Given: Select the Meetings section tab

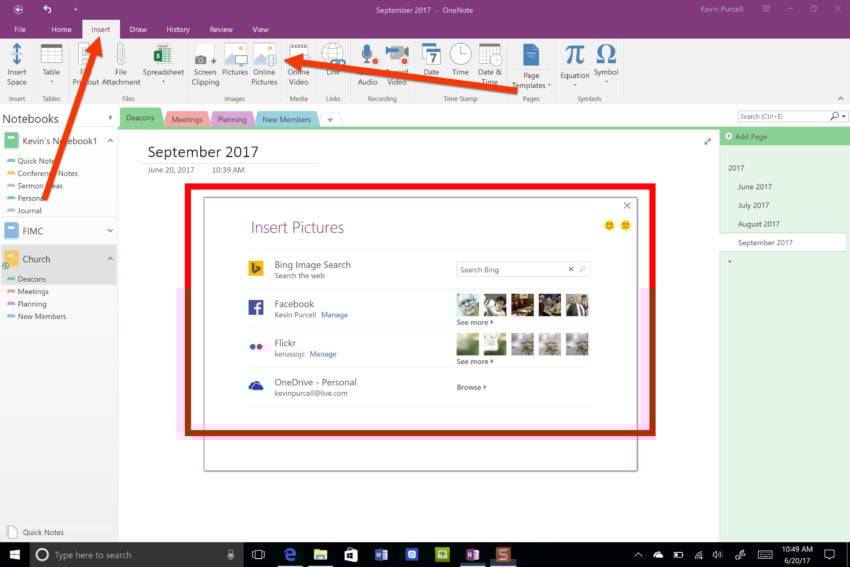Looking at the screenshot, I should [x=187, y=119].
